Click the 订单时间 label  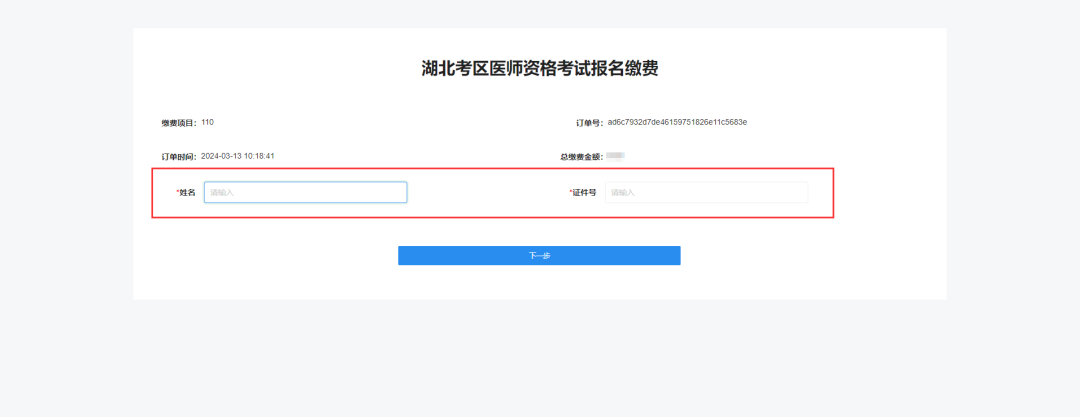click(180, 157)
